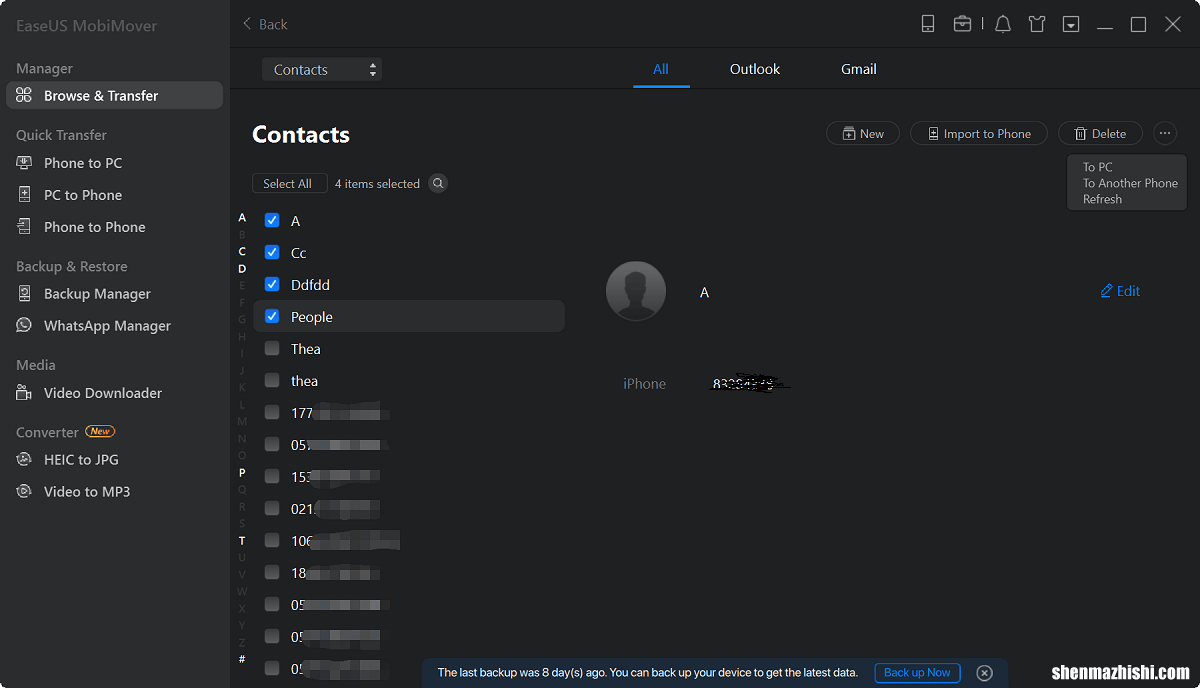Check the contact starting with 177

[x=272, y=412]
